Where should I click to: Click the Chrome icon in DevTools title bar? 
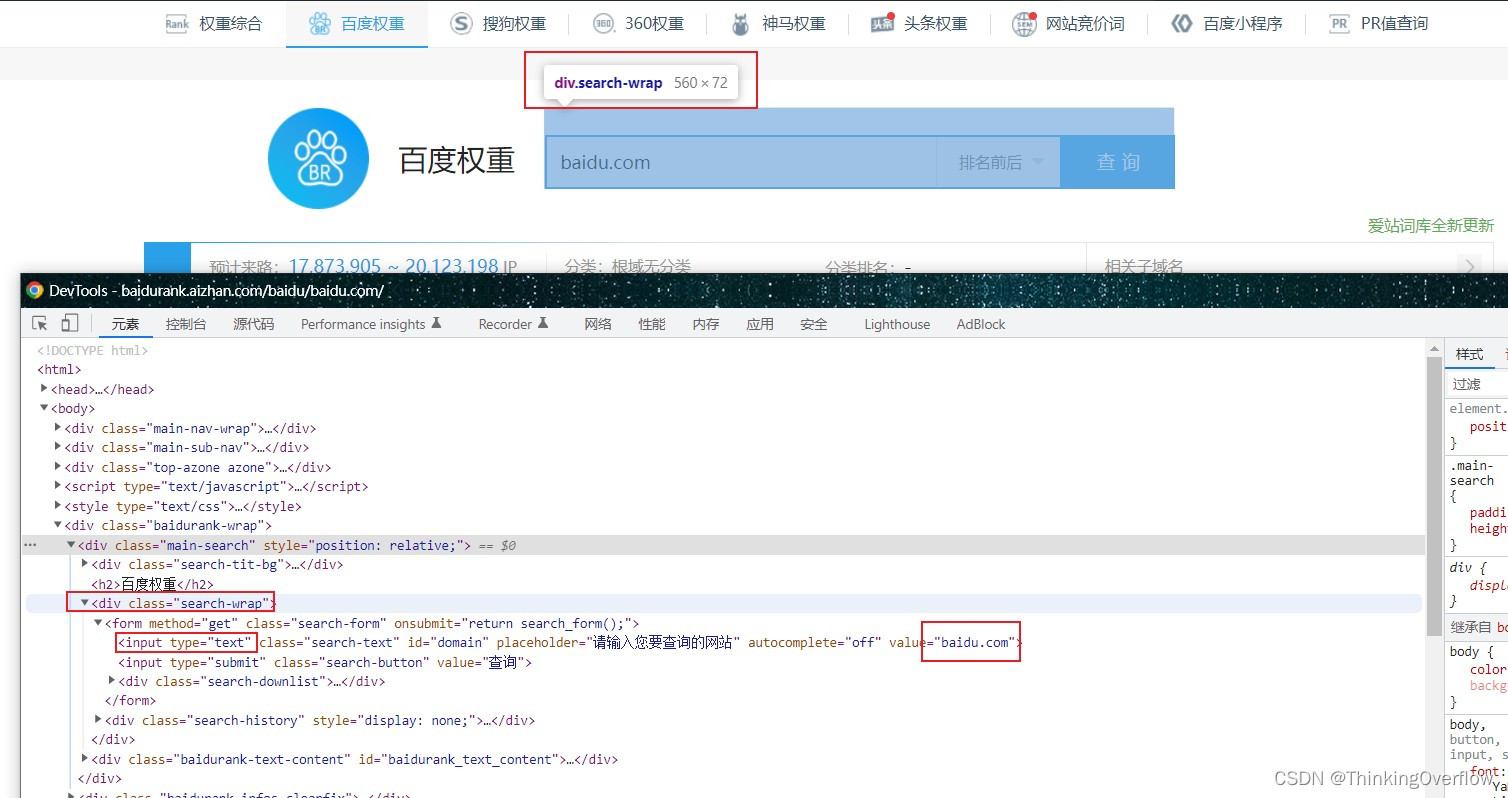[35, 290]
